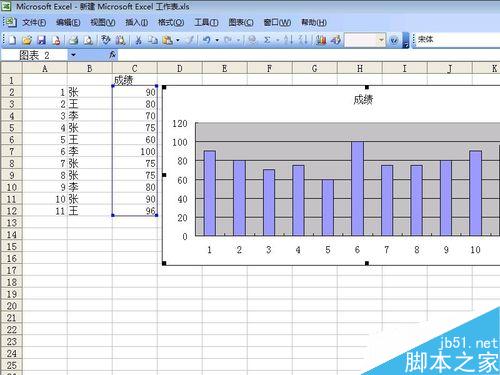Image resolution: width=500 pixels, height=375 pixels.
Task: Select row 20 header
Action: click(11, 306)
